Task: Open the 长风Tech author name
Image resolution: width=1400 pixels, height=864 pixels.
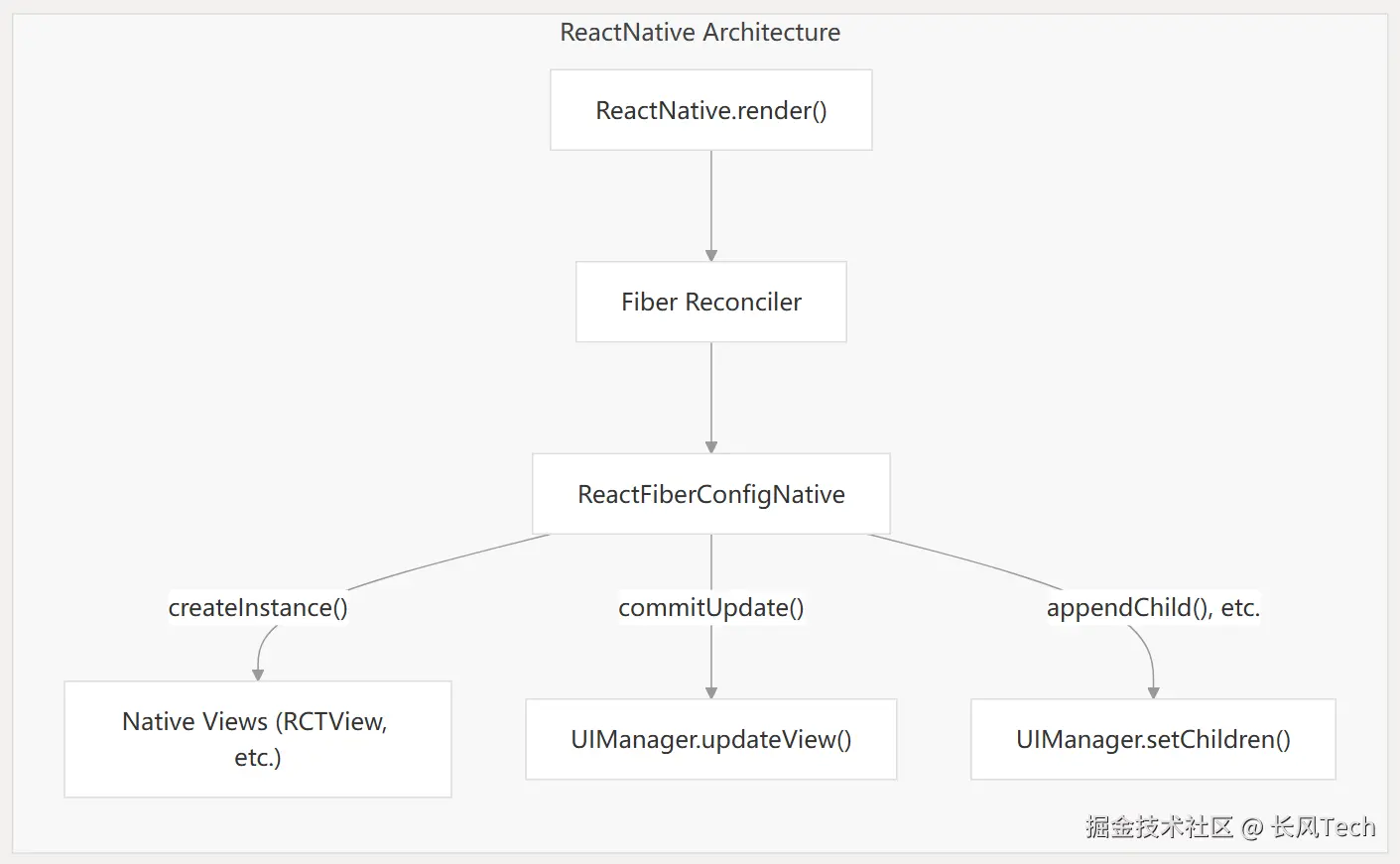Action: click(x=1323, y=827)
